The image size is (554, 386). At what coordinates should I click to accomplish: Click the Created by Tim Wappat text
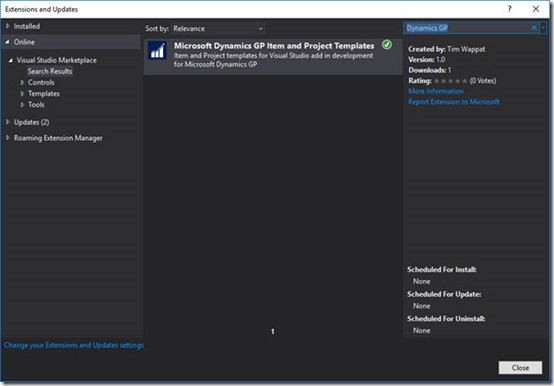click(x=447, y=49)
